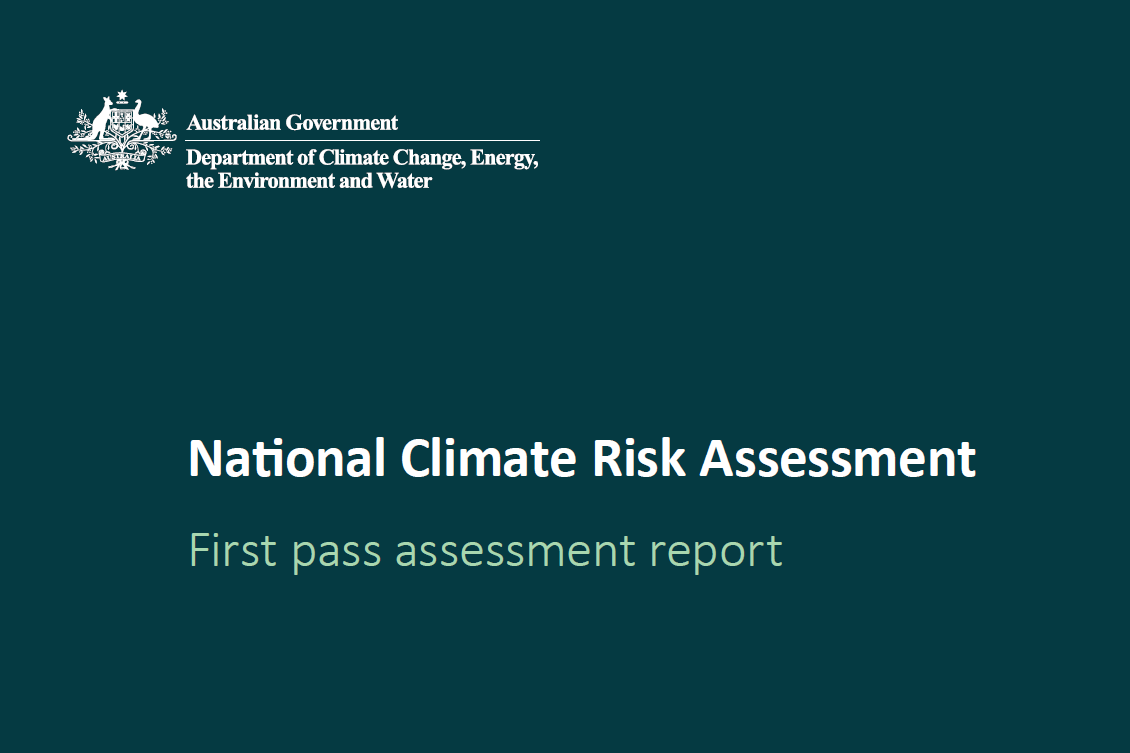
Task: Click the word "National" in the title
Action: click(x=286, y=459)
